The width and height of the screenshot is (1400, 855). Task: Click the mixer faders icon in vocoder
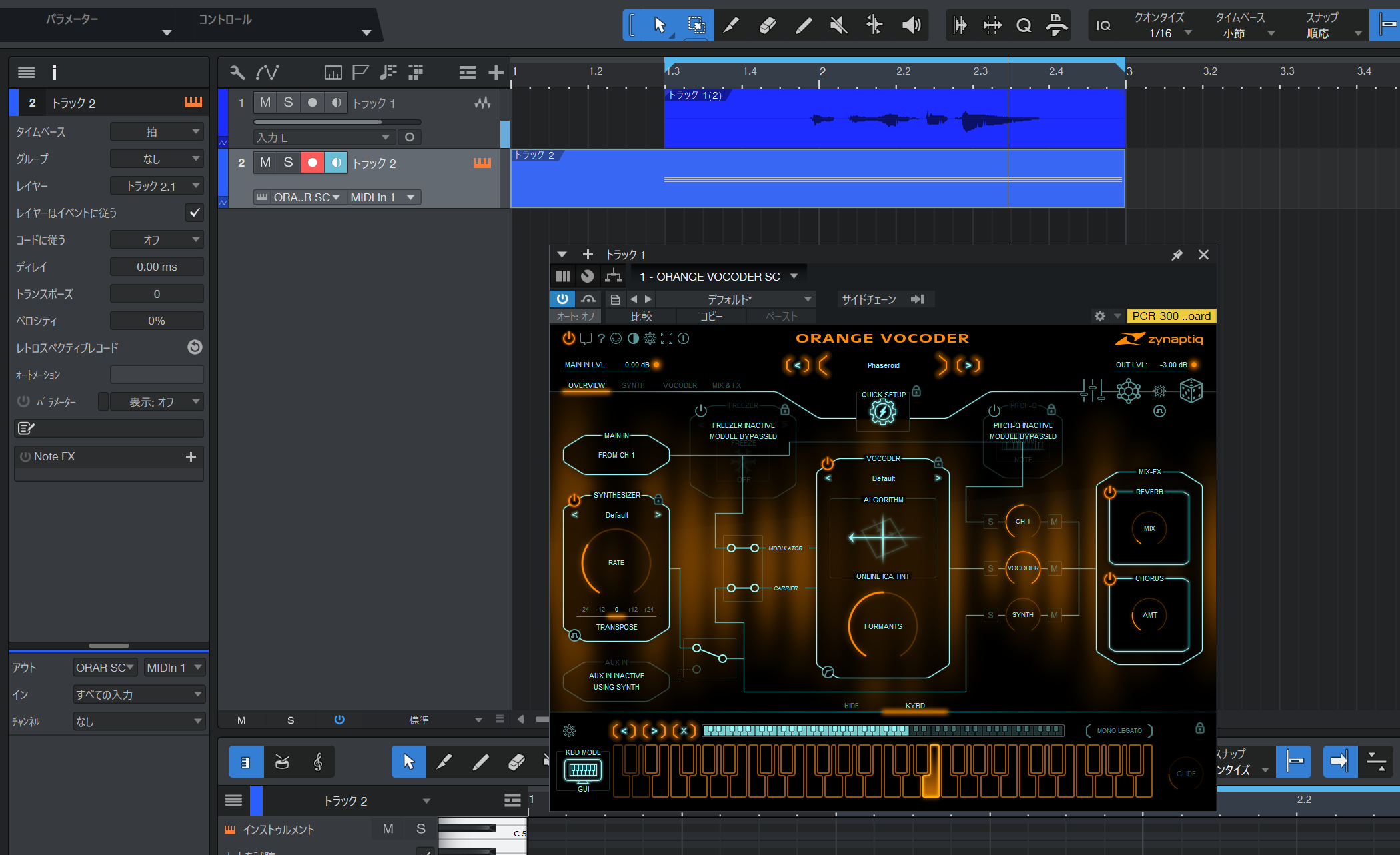1093,391
